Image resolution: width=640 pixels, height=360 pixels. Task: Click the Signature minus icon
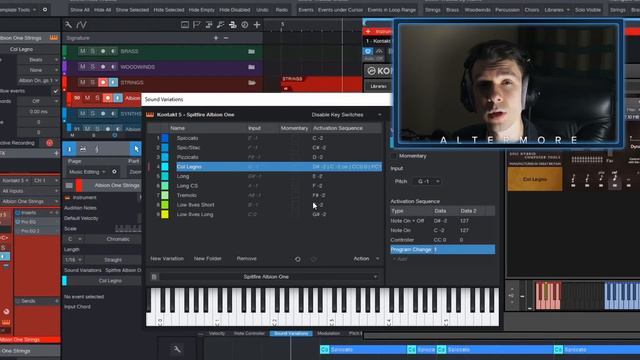[226, 38]
